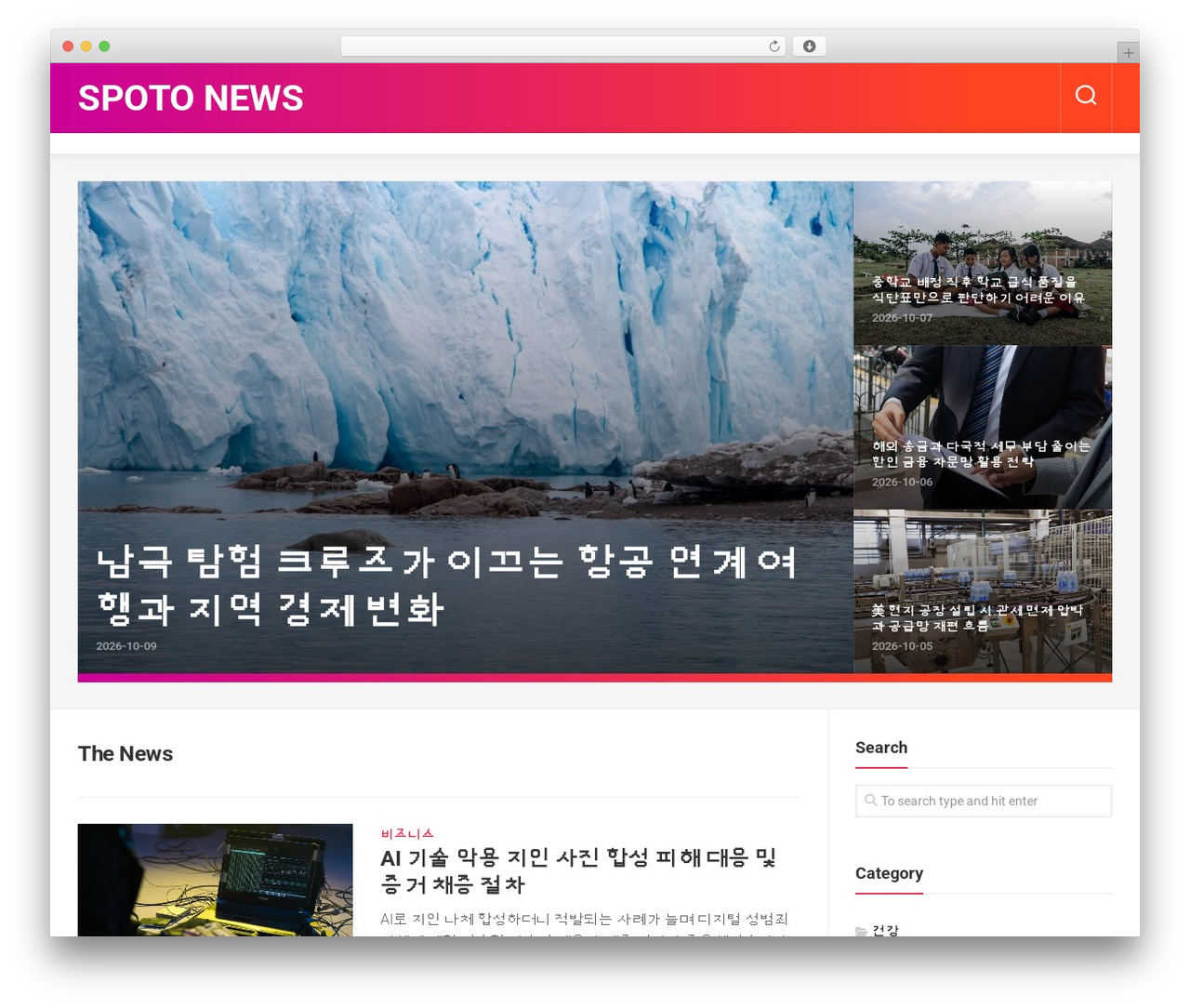This screenshot has width=1190, height=1008.
Task: Open the laptop thumbnail of AI article
Action: pos(215,880)
